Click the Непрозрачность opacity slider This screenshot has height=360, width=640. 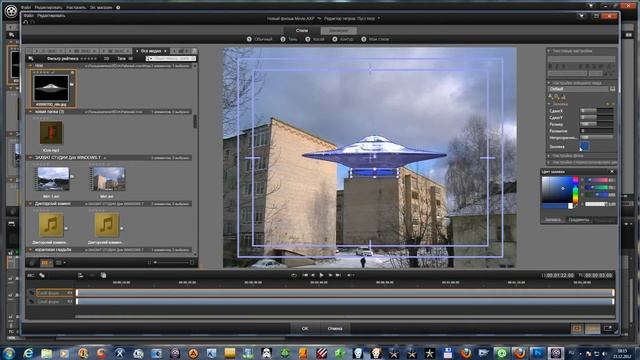(597, 138)
